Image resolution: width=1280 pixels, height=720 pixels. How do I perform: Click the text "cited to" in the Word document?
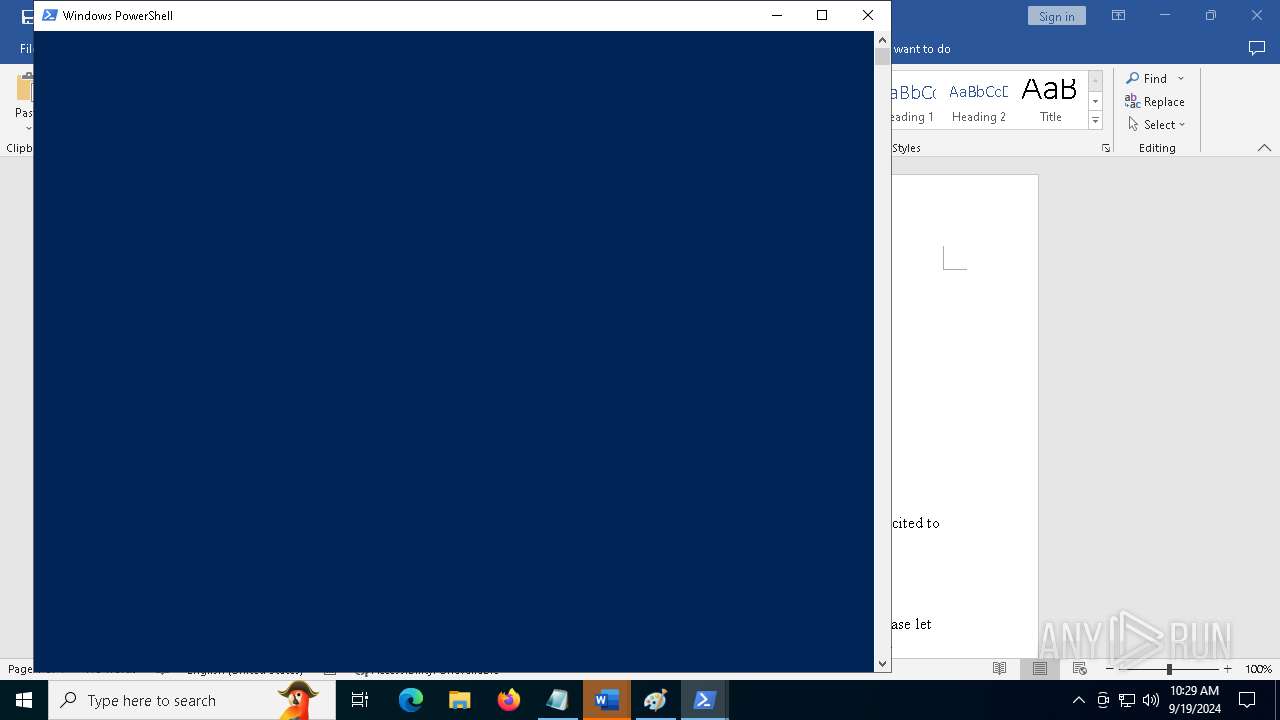click(916, 523)
